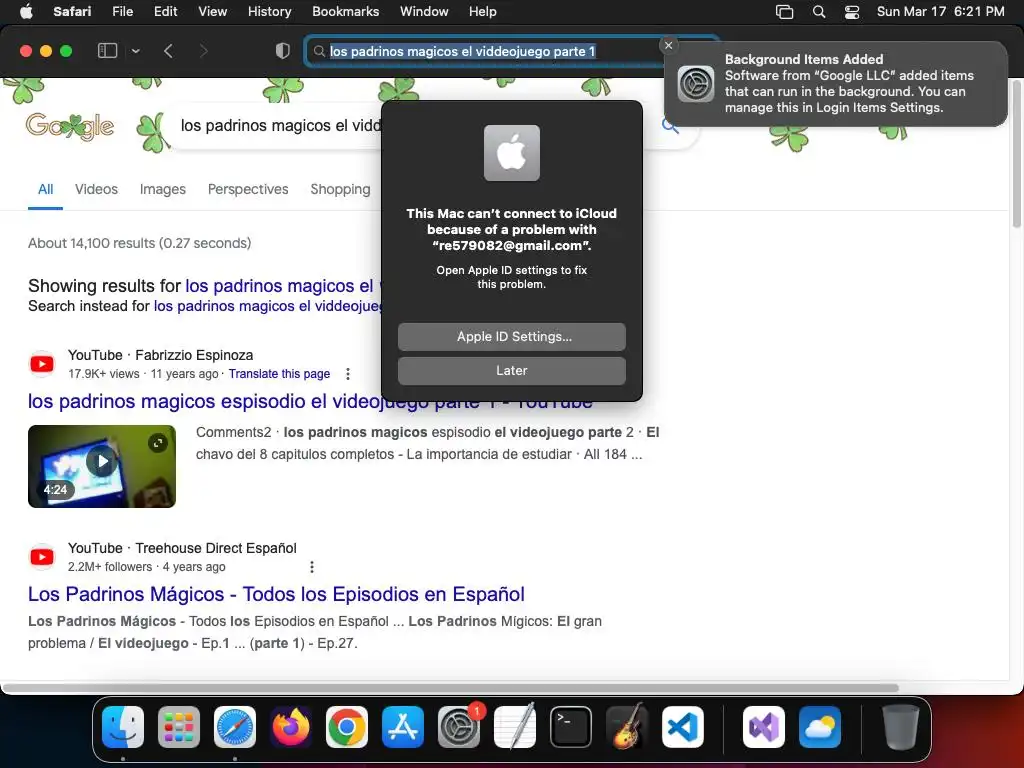Screen dimensions: 1024x768
Task: Open the Background Items Added notification
Action: point(835,84)
